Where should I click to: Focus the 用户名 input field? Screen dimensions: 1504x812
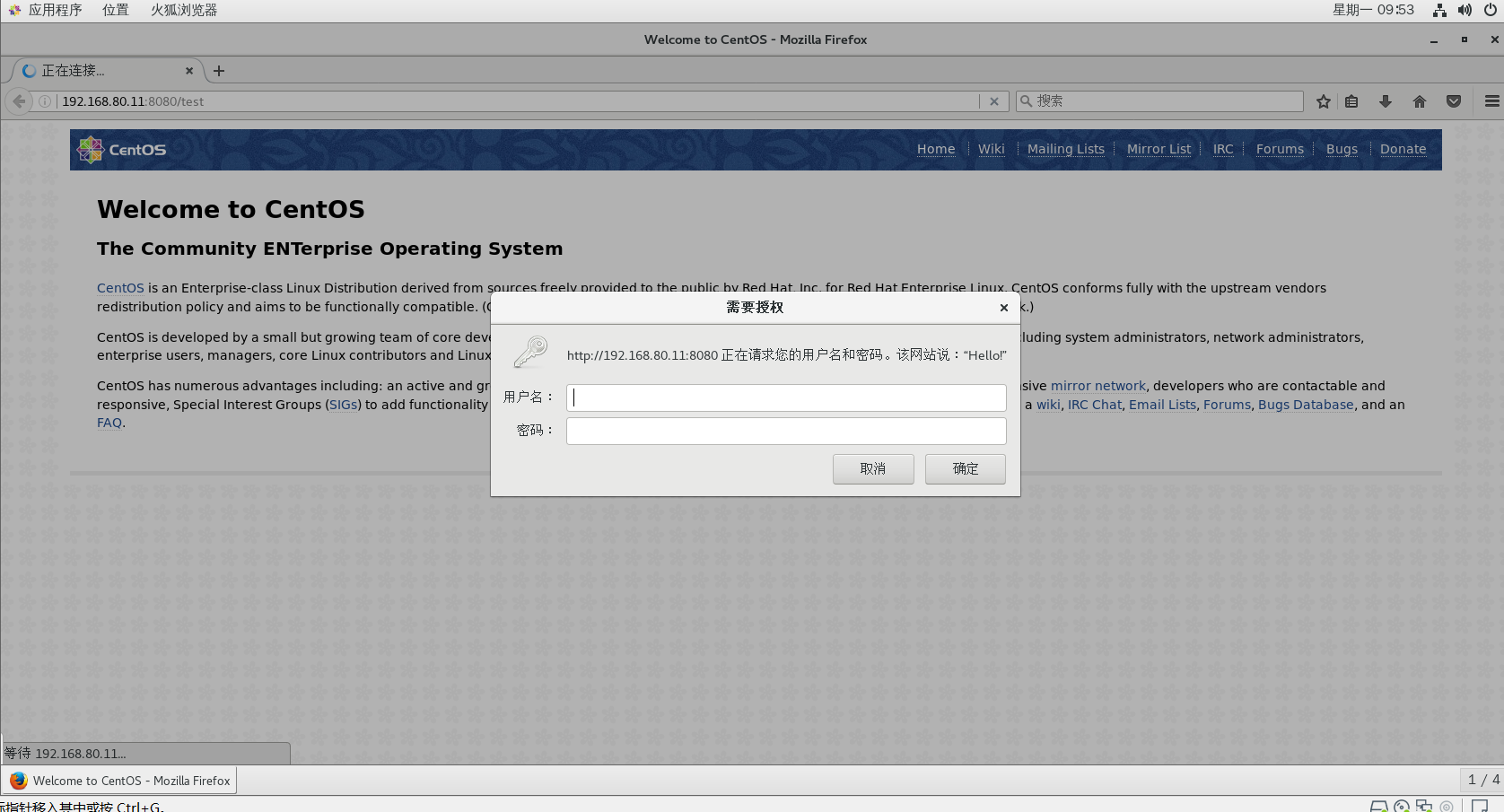click(786, 397)
